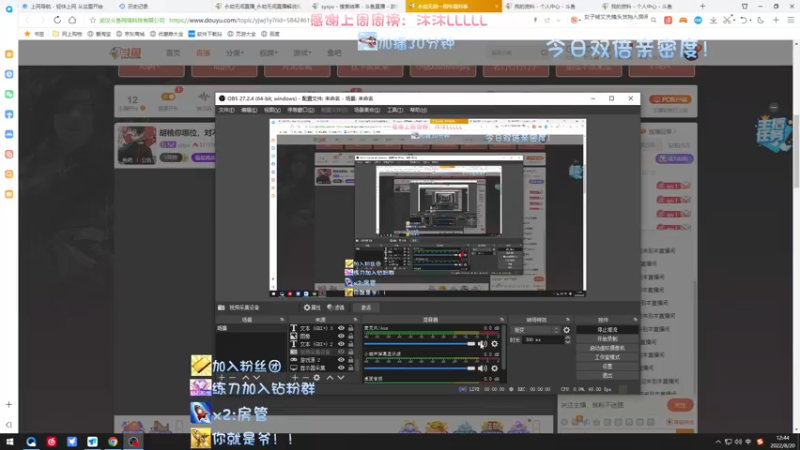Expand the 游戏 dropdown in Douyu navigation

point(302,53)
